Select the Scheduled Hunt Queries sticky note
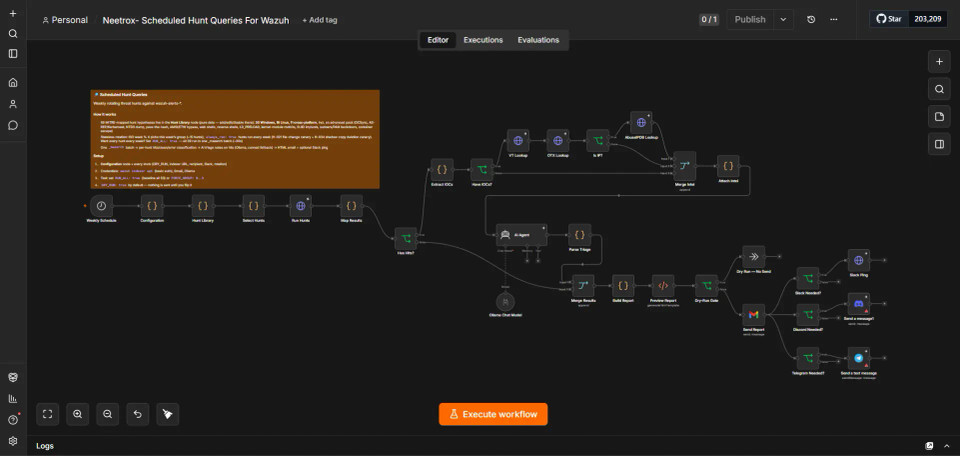Viewport: 960px width, 456px height. [235, 139]
